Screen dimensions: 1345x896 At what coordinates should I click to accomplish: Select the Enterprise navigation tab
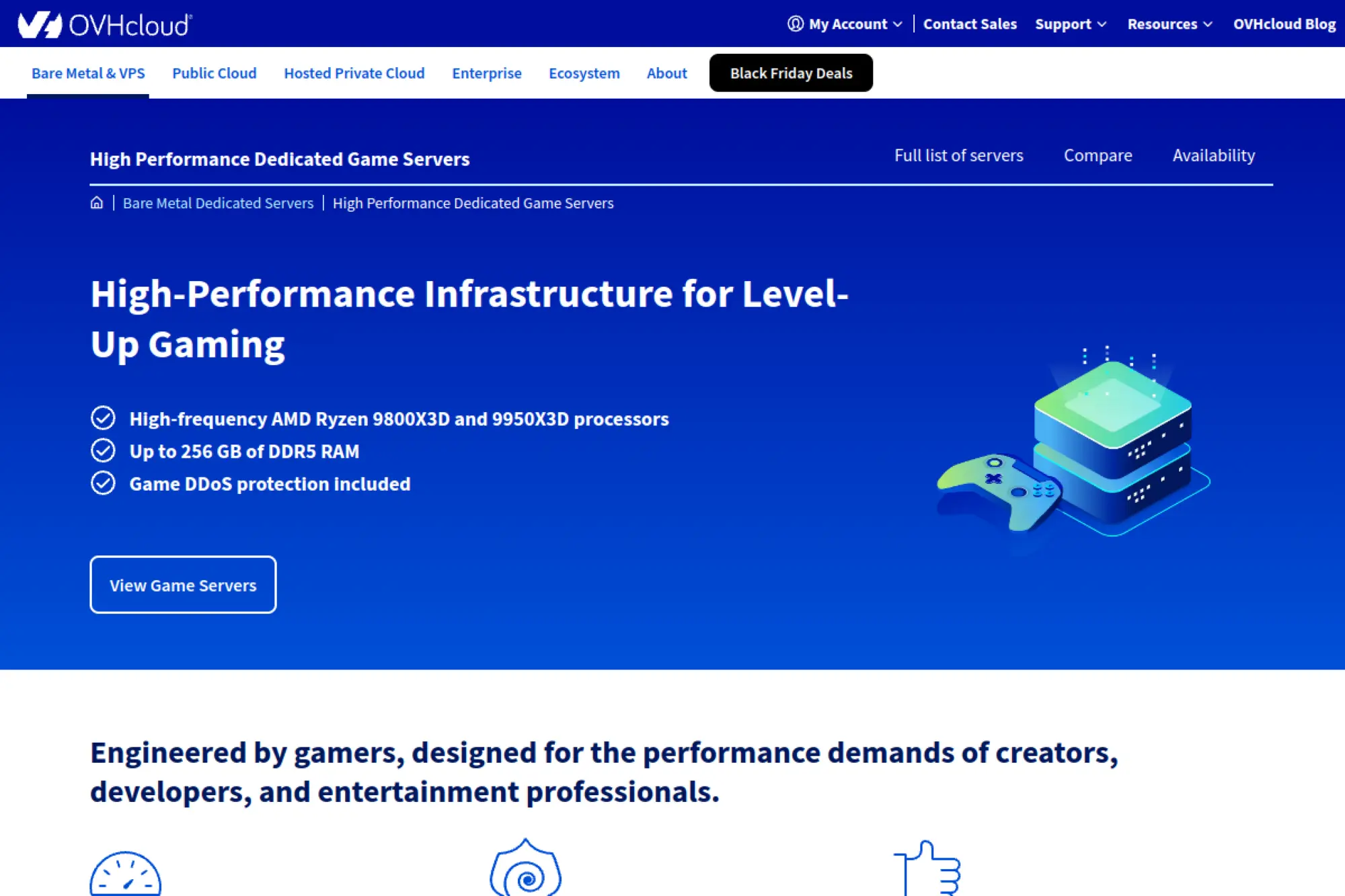coord(486,73)
